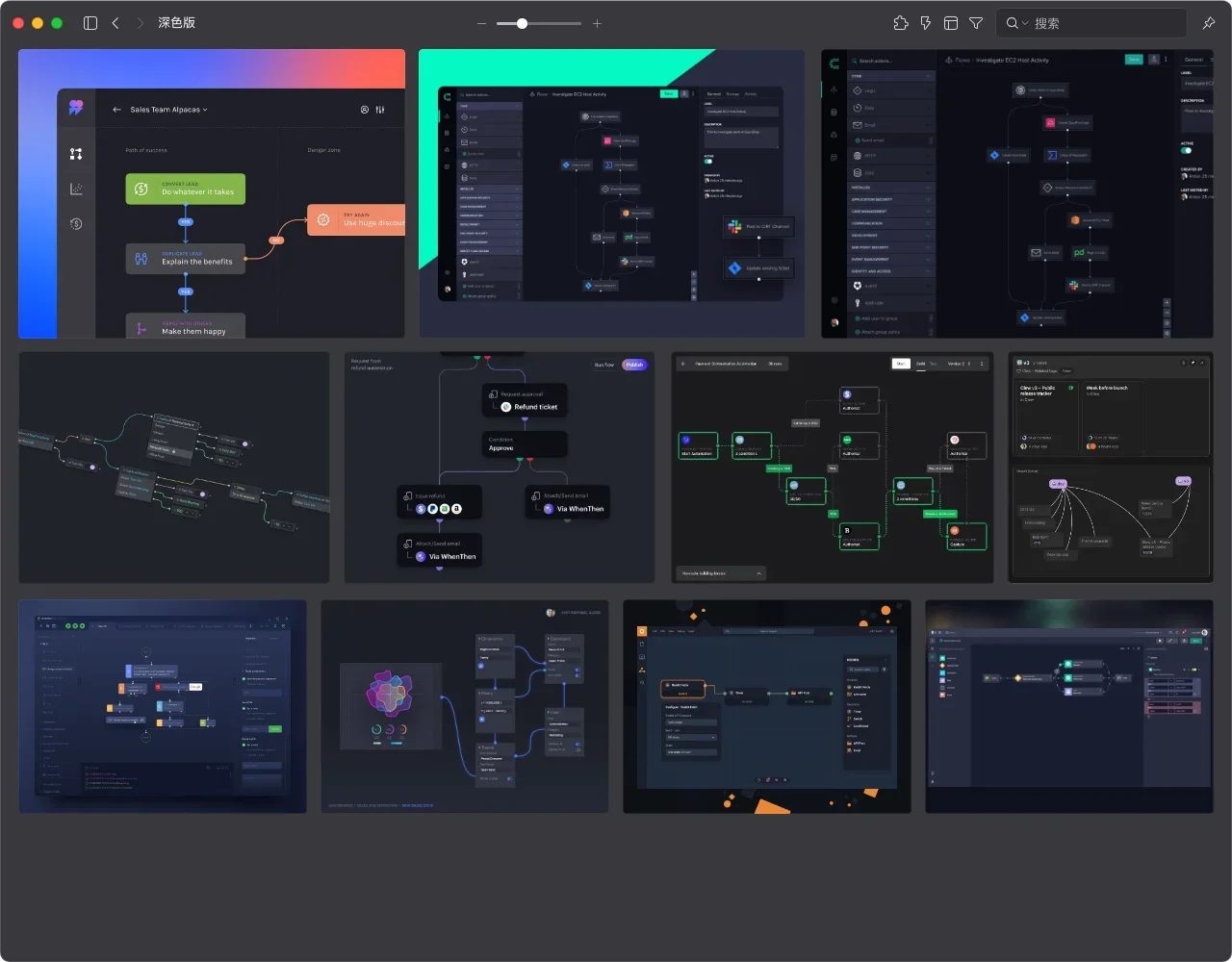The image size is (1232, 962).
Task: Go forward using the right chevron
Action: pos(141,23)
